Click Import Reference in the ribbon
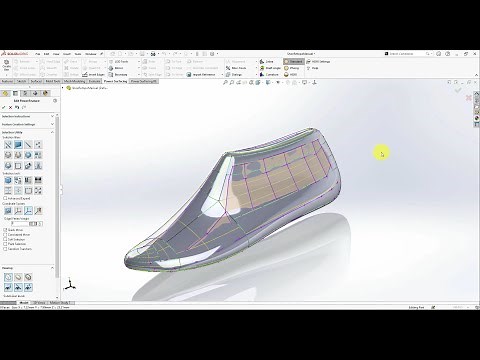 pos(201,74)
